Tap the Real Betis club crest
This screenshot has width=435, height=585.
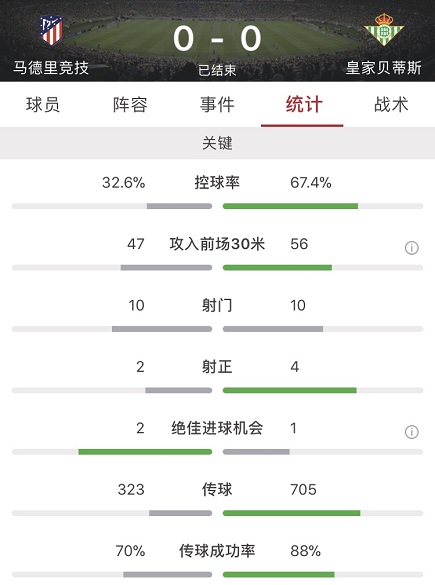384,29
